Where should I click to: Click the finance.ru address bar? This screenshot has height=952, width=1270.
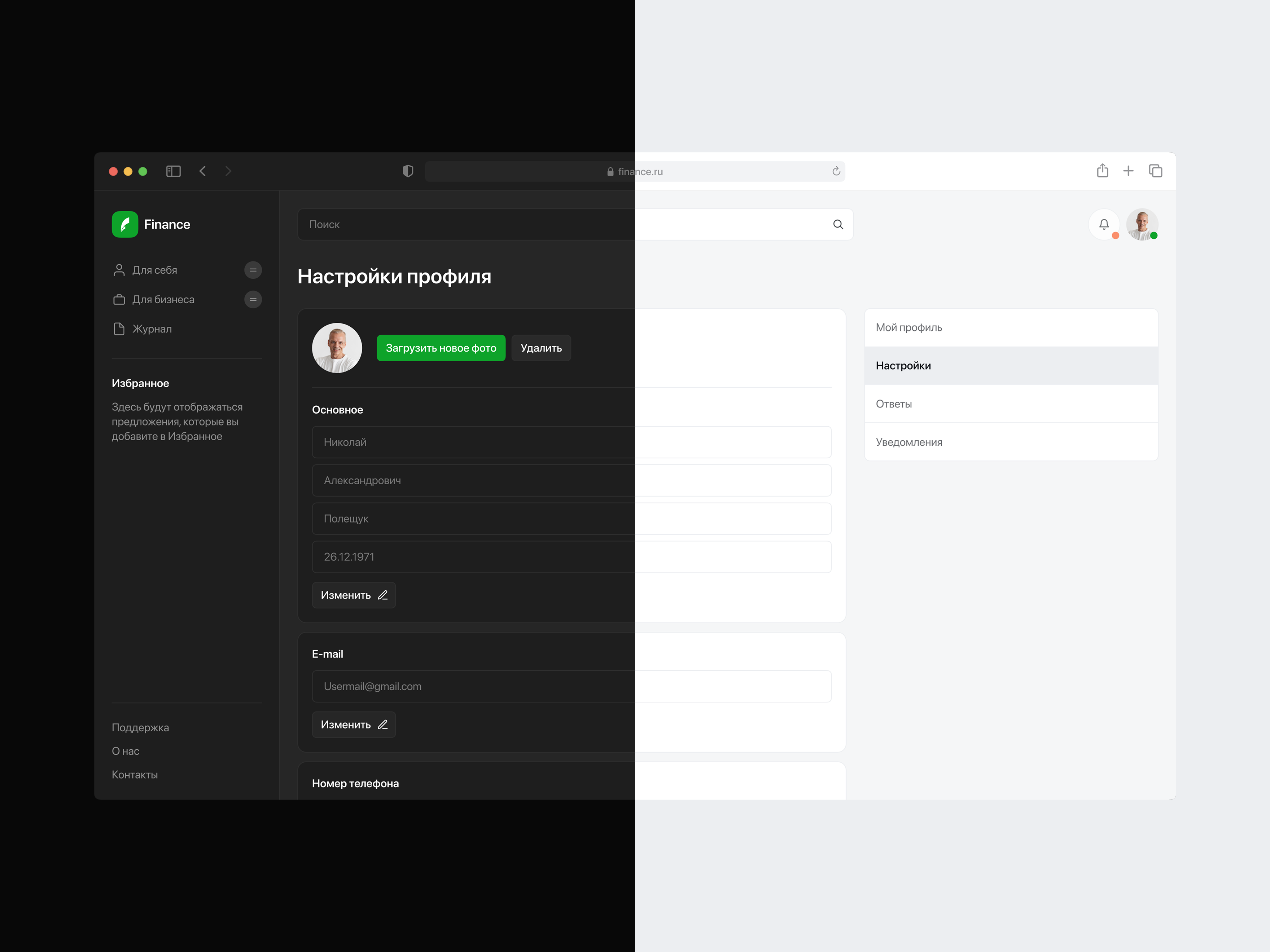pos(635,172)
